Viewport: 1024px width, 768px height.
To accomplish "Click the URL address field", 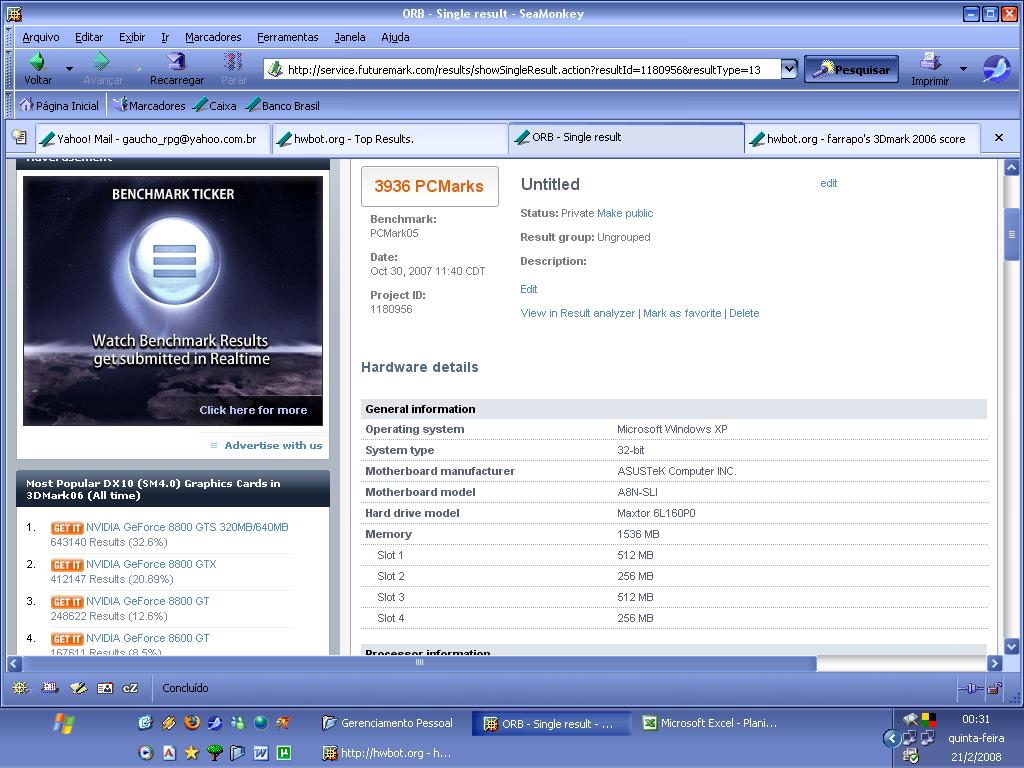I will click(523, 69).
